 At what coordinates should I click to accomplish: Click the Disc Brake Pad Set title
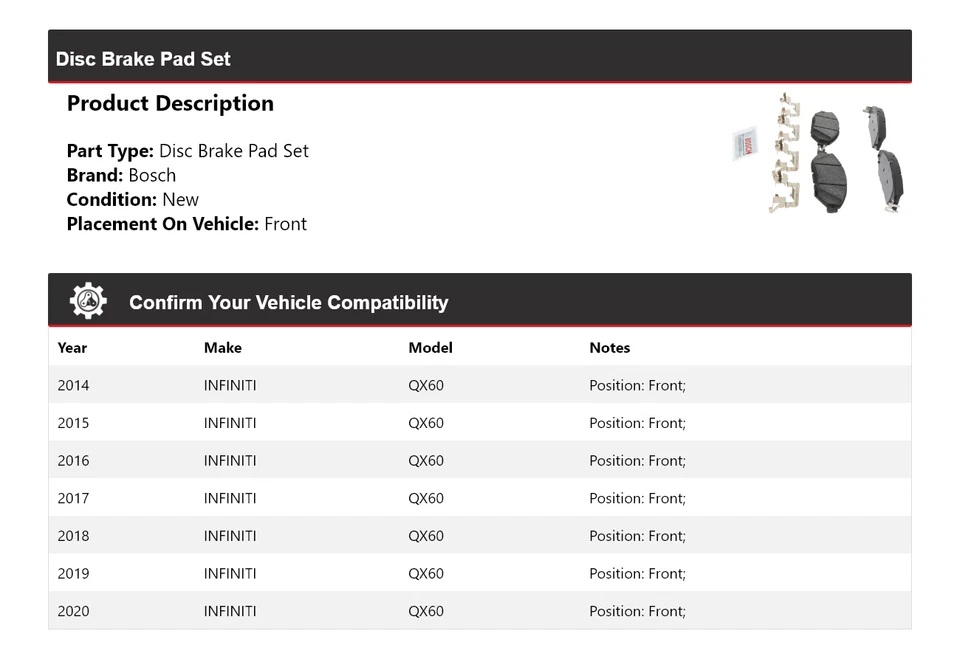[143, 59]
